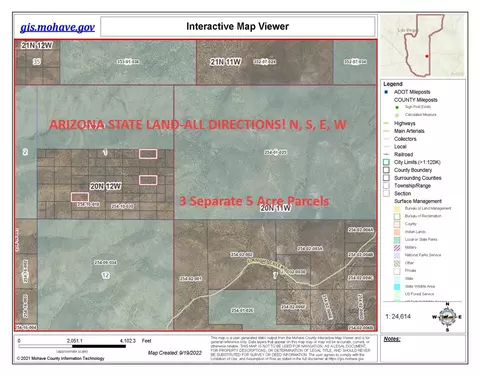Click the US Forest Service legend label
The image size is (480, 376).
(x=419, y=294)
